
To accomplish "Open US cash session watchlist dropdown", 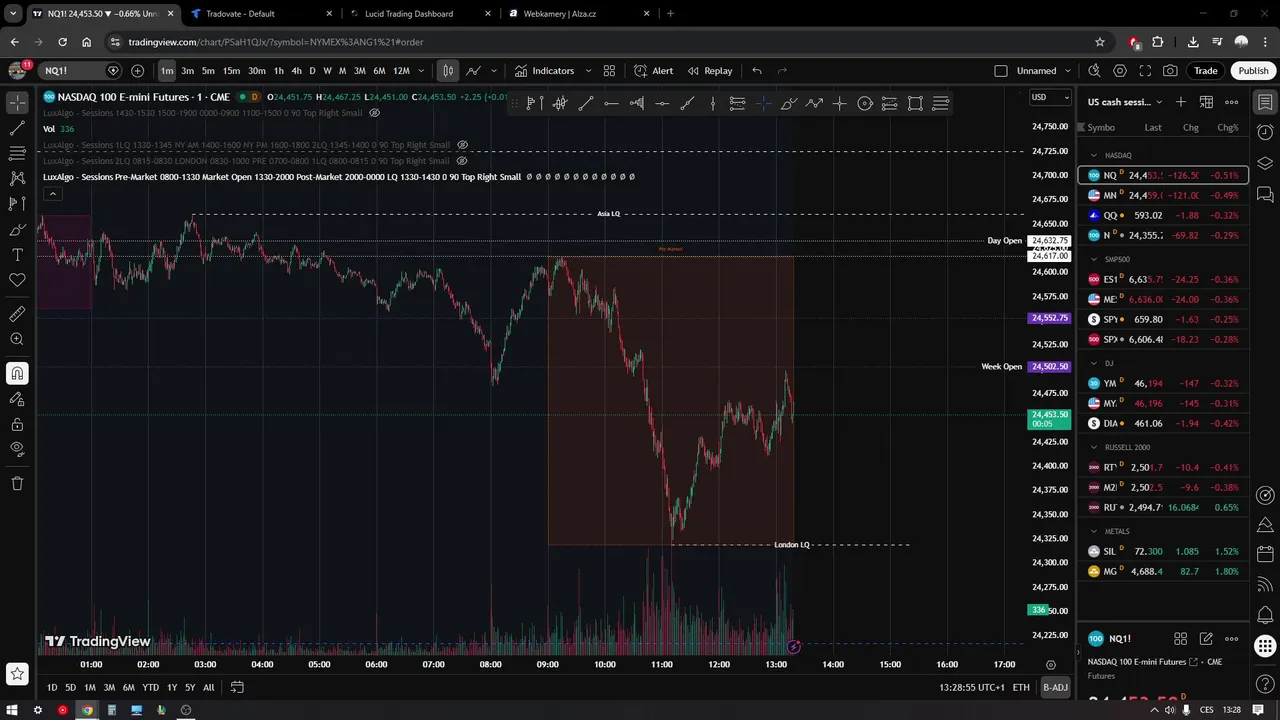I will pos(1125,102).
